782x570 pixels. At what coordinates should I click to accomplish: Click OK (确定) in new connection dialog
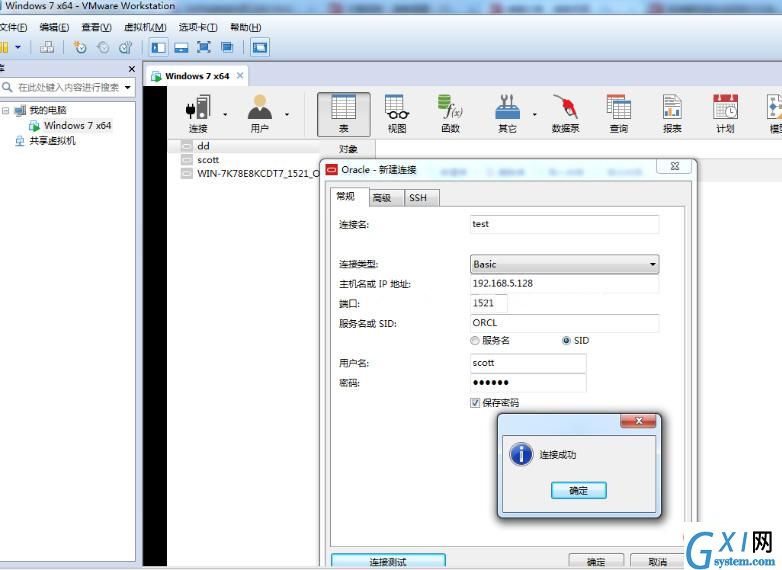pos(595,561)
